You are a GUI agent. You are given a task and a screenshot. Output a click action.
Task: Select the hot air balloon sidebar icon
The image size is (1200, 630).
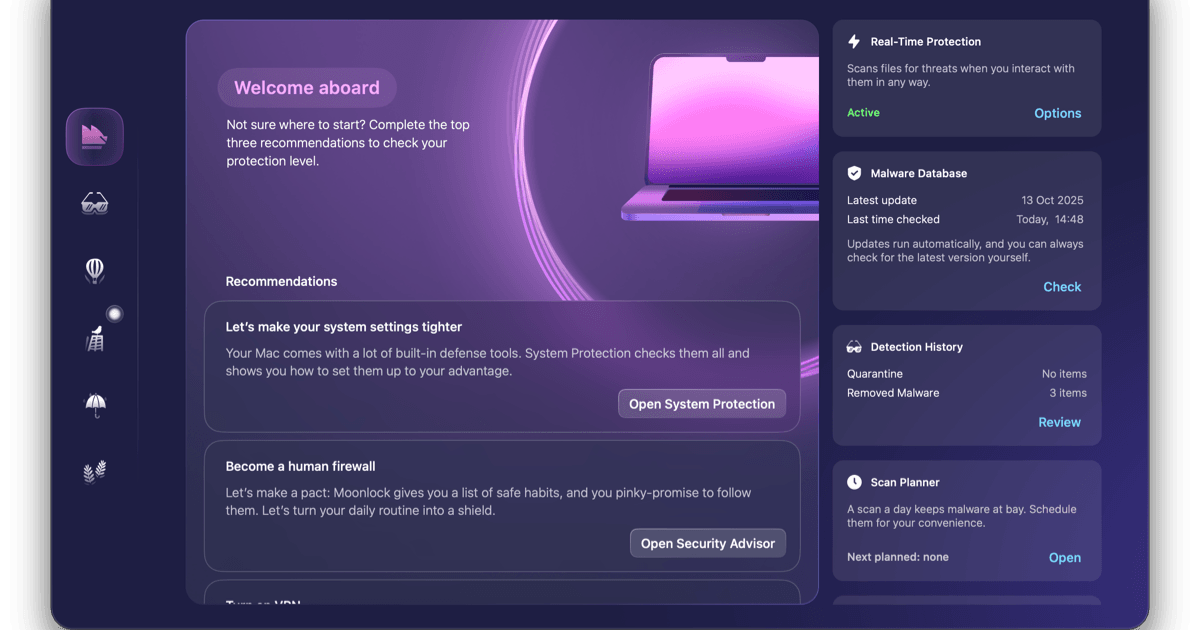[x=95, y=271]
